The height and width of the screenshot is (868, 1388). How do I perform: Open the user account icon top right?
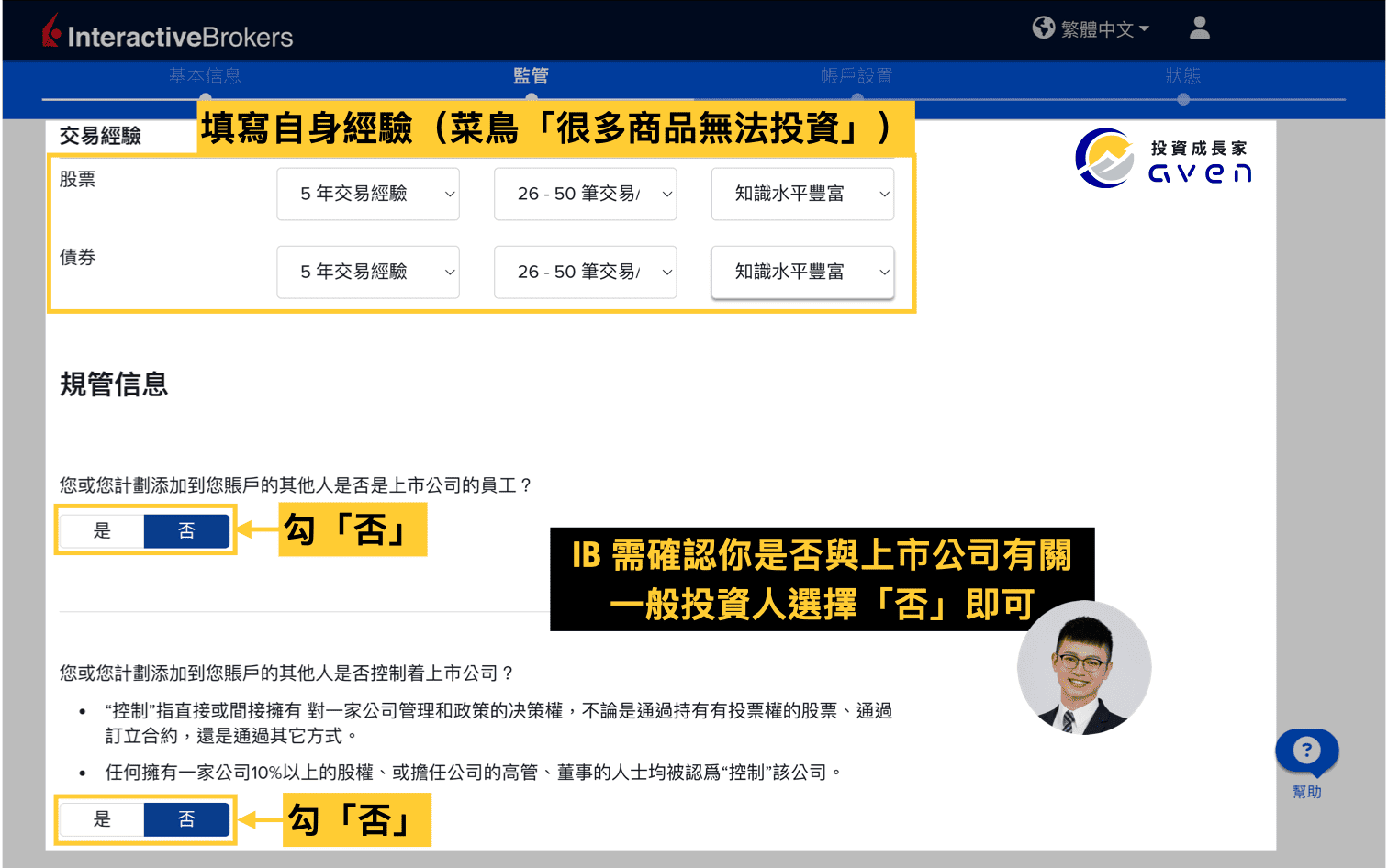point(1199,28)
